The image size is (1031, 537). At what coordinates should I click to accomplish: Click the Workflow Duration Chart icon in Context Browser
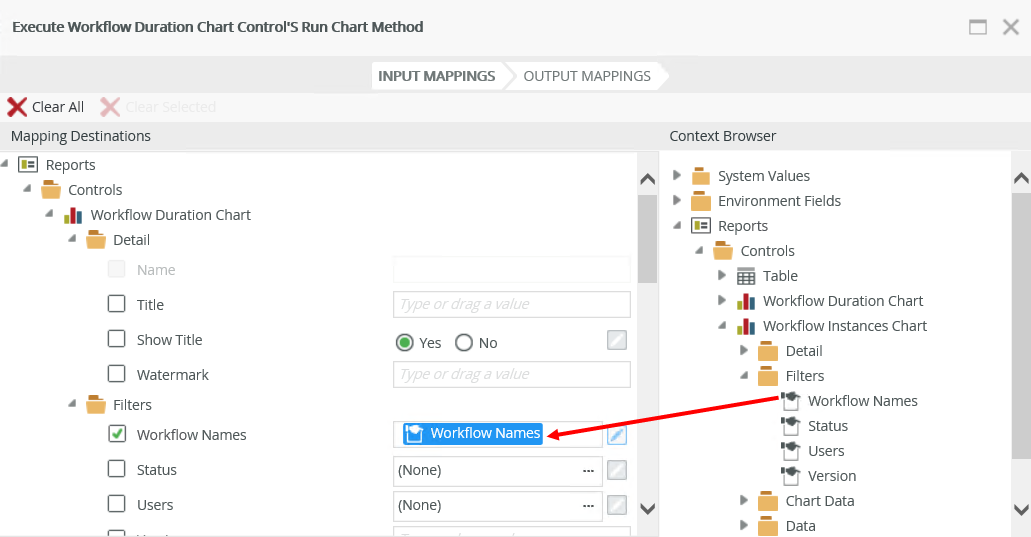click(746, 301)
